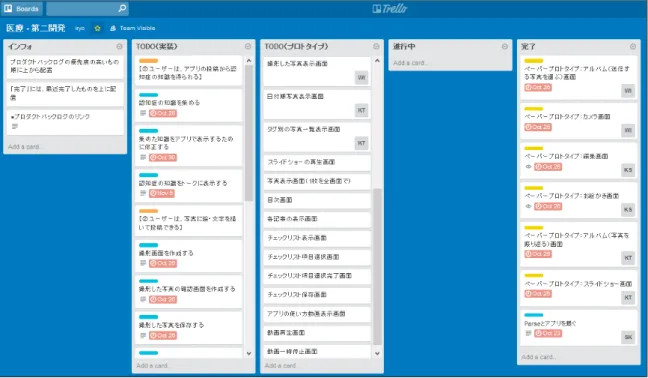The width and height of the screenshot is (648, 378).
Task: Click the Oct 30 due date badge
Action: pos(163,157)
